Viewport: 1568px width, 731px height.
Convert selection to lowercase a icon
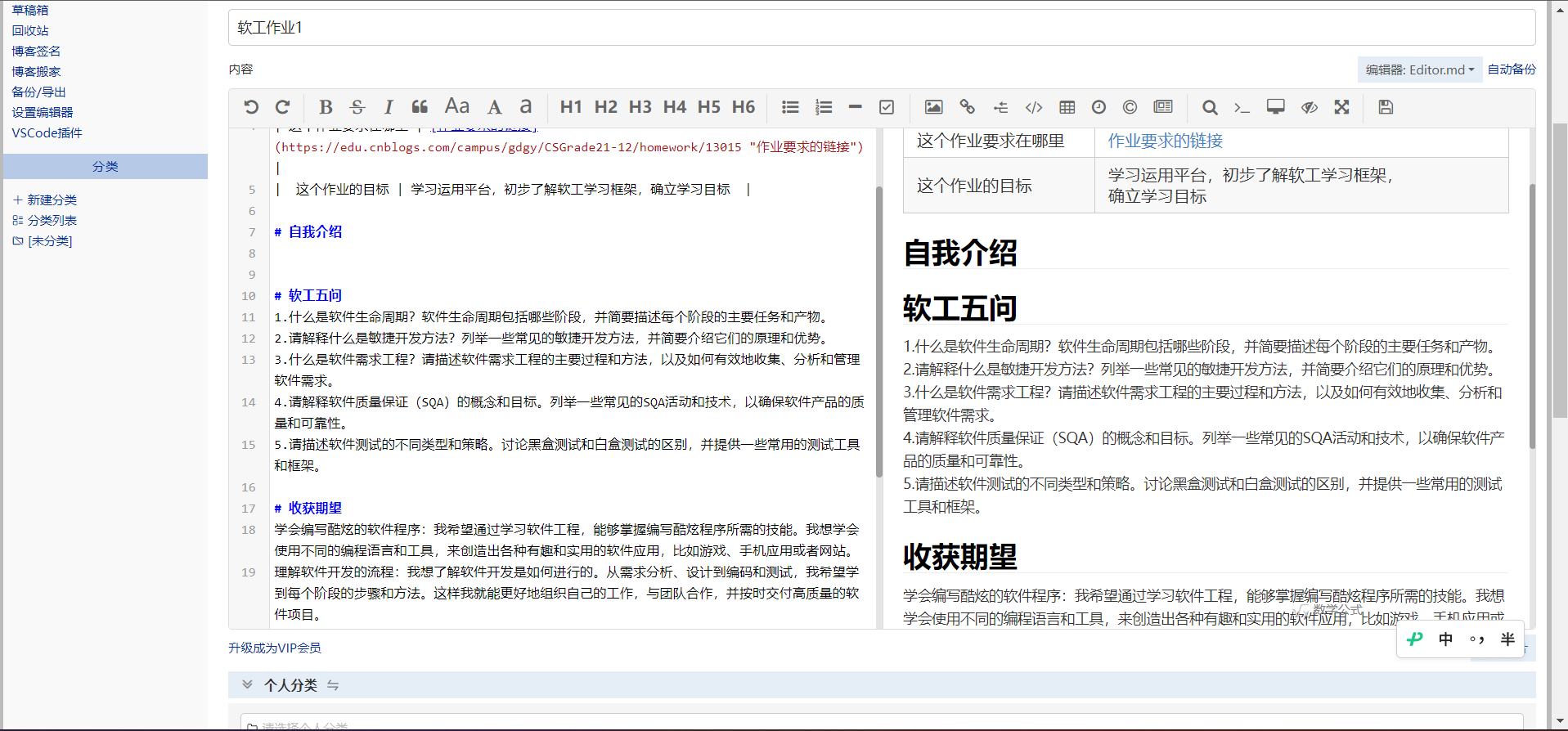[x=526, y=107]
